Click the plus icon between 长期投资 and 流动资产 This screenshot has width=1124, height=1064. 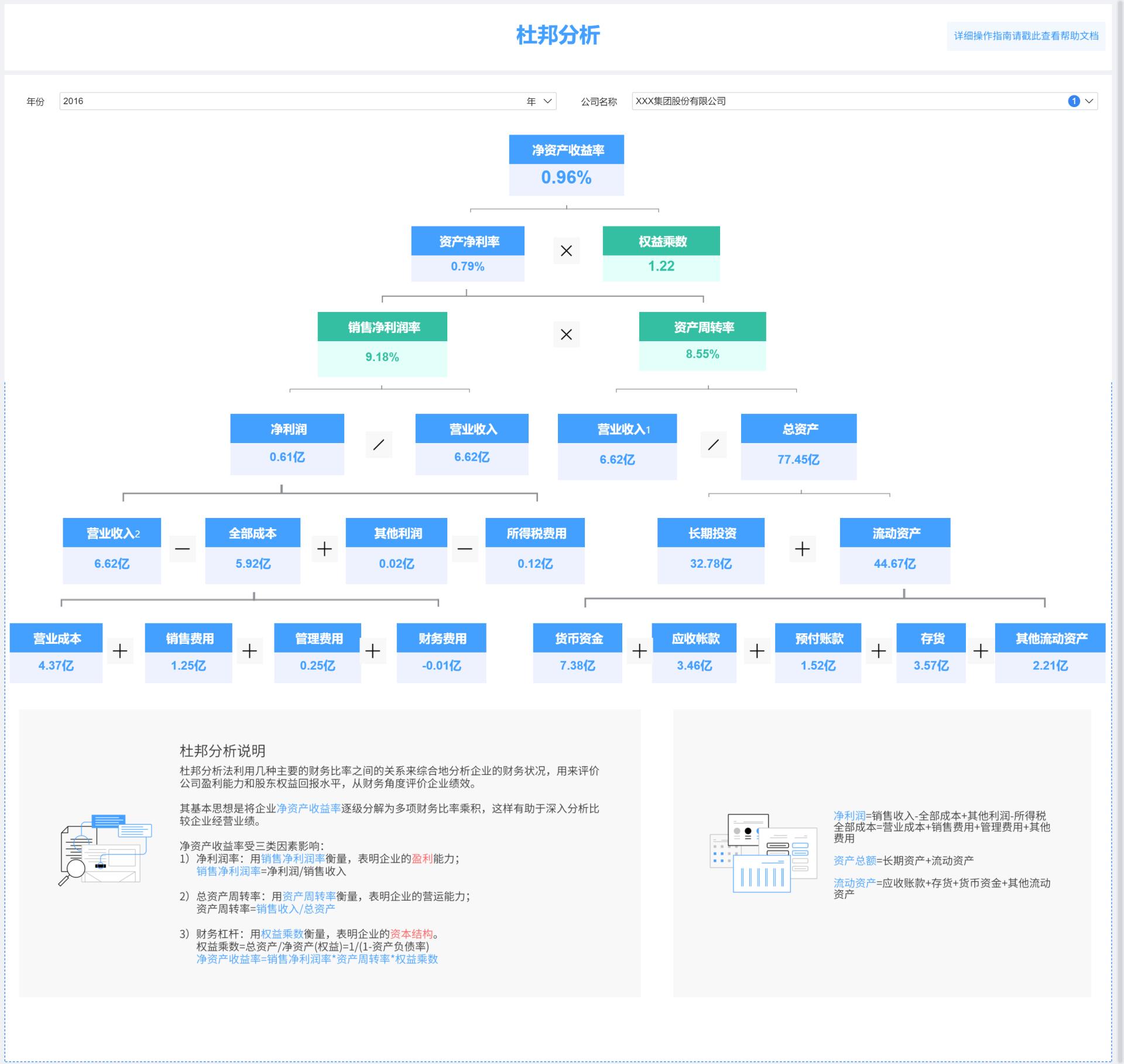click(x=802, y=549)
